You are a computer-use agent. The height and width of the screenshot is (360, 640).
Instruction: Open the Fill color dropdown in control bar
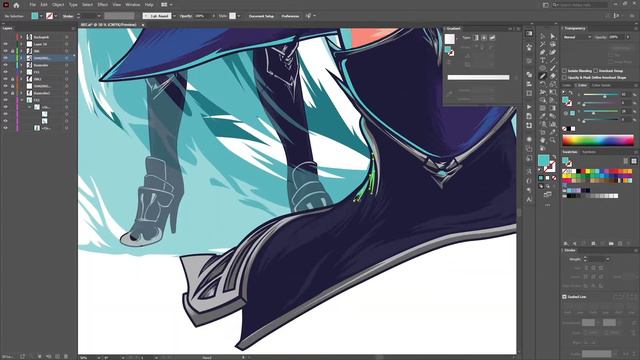(x=41, y=16)
